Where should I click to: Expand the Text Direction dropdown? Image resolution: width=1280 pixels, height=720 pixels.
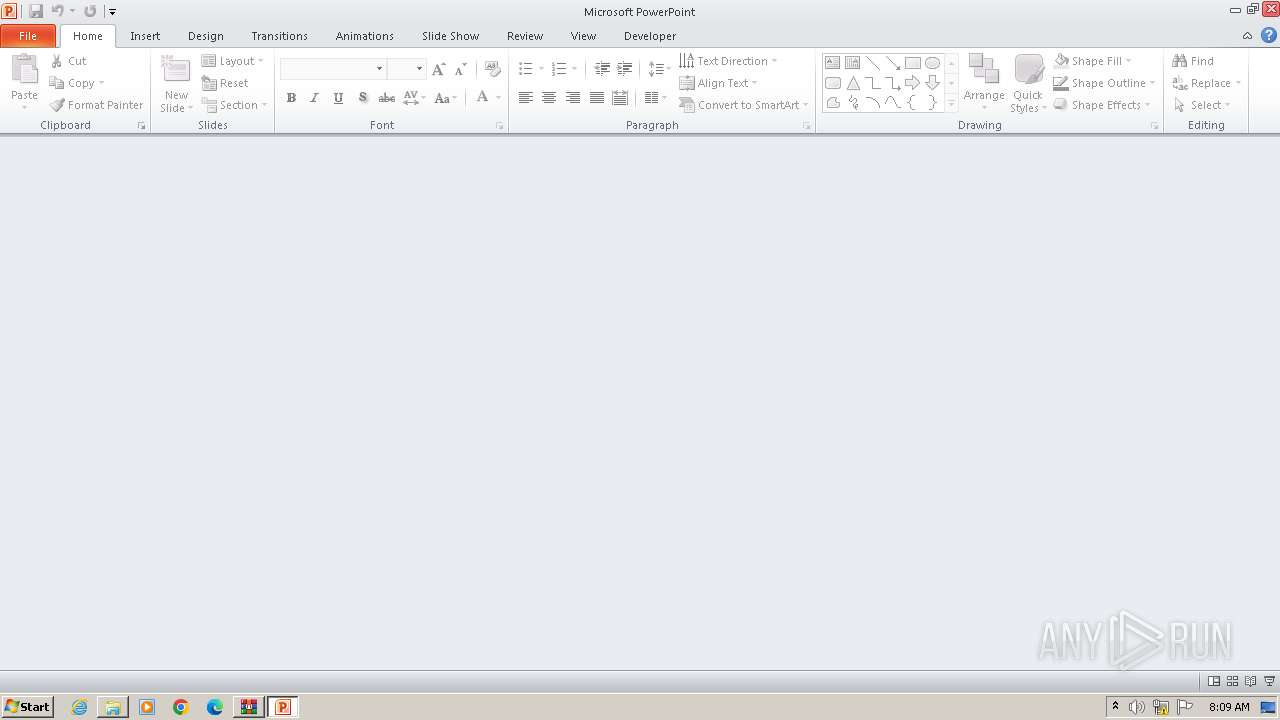728,61
